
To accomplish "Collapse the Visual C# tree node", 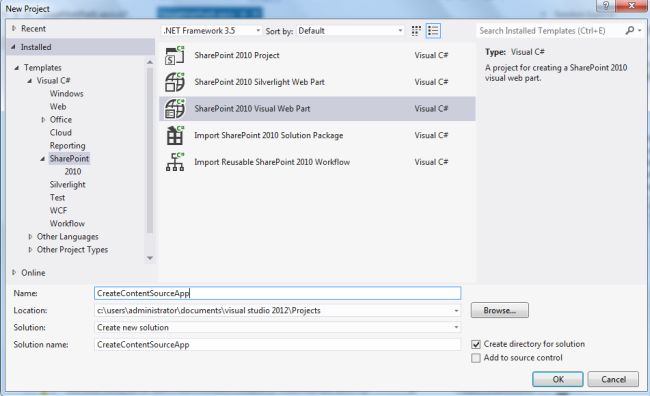I will tap(29, 80).
